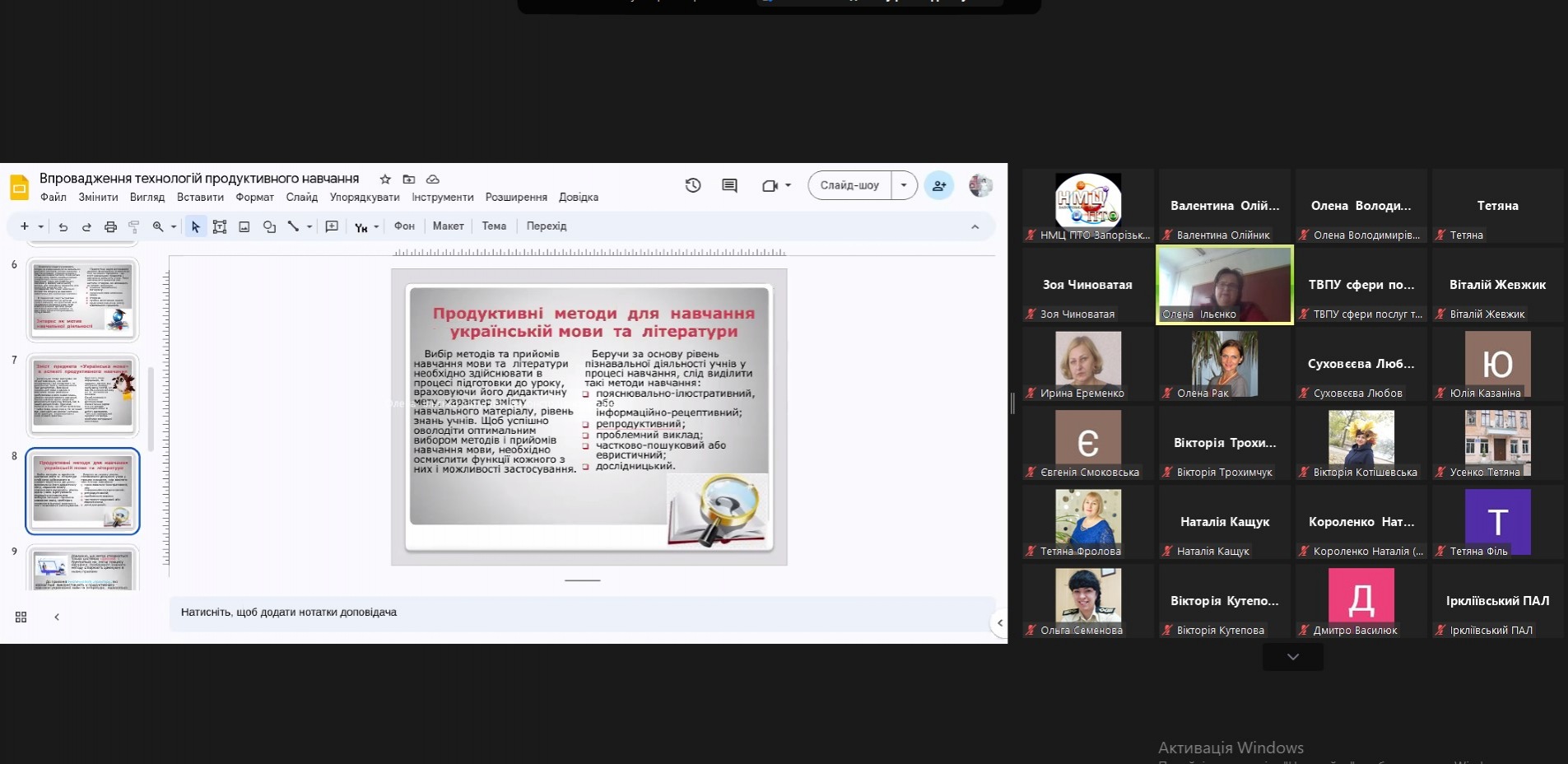Open the Вставити menu
Image resolution: width=1568 pixels, height=764 pixels.
200,198
